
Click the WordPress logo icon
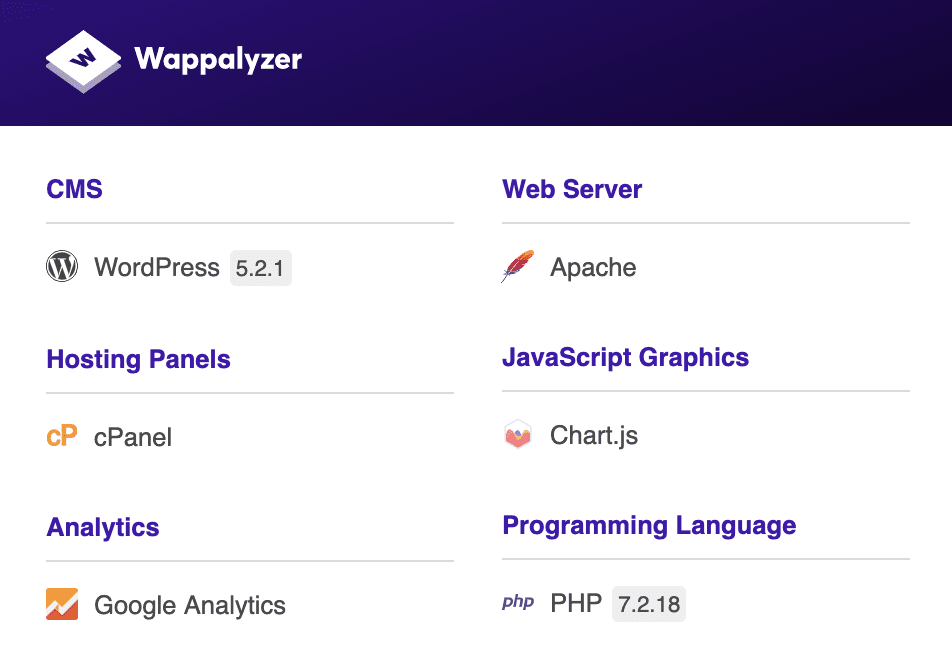pos(62,266)
